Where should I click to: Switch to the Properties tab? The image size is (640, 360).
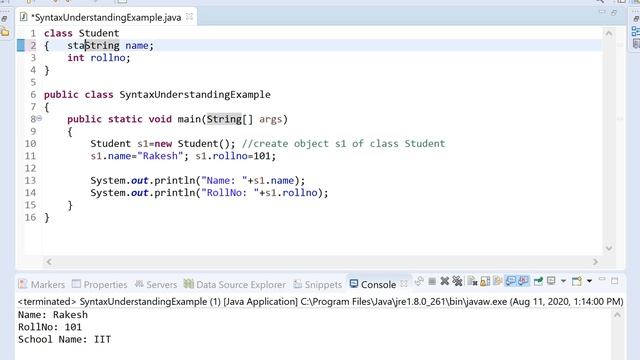99,284
